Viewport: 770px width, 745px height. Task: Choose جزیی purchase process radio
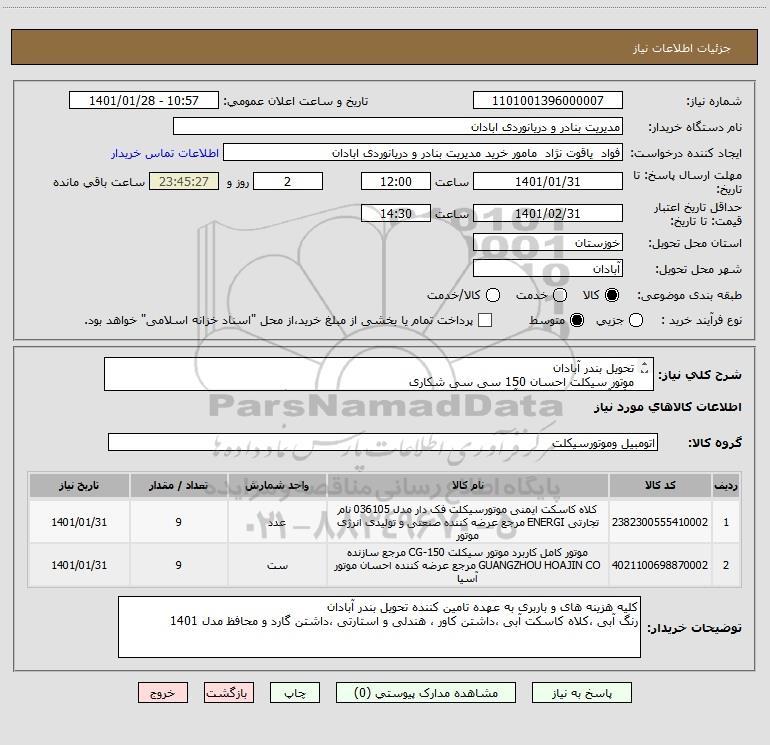(636, 320)
